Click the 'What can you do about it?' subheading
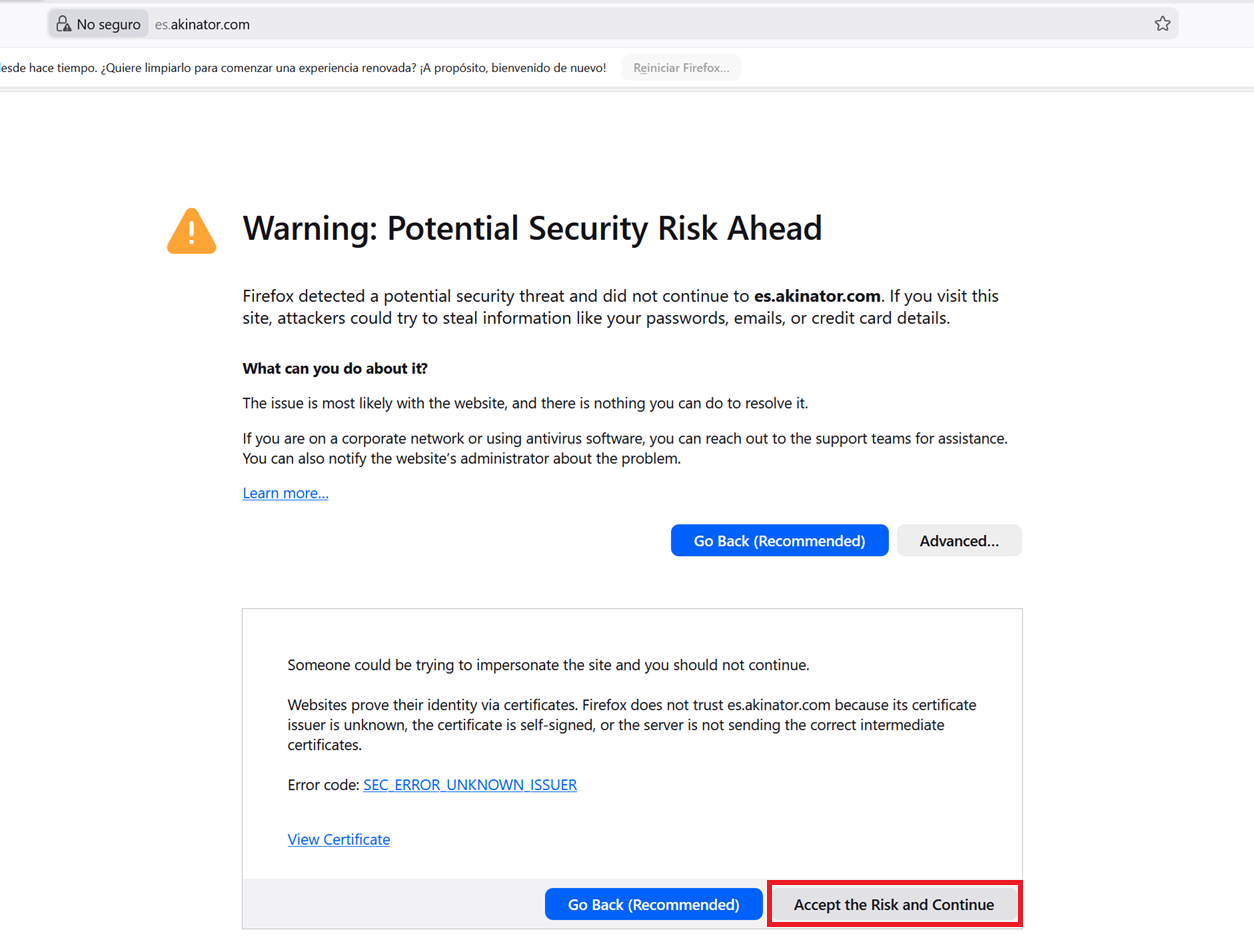The width and height of the screenshot is (1254, 942). 335,369
